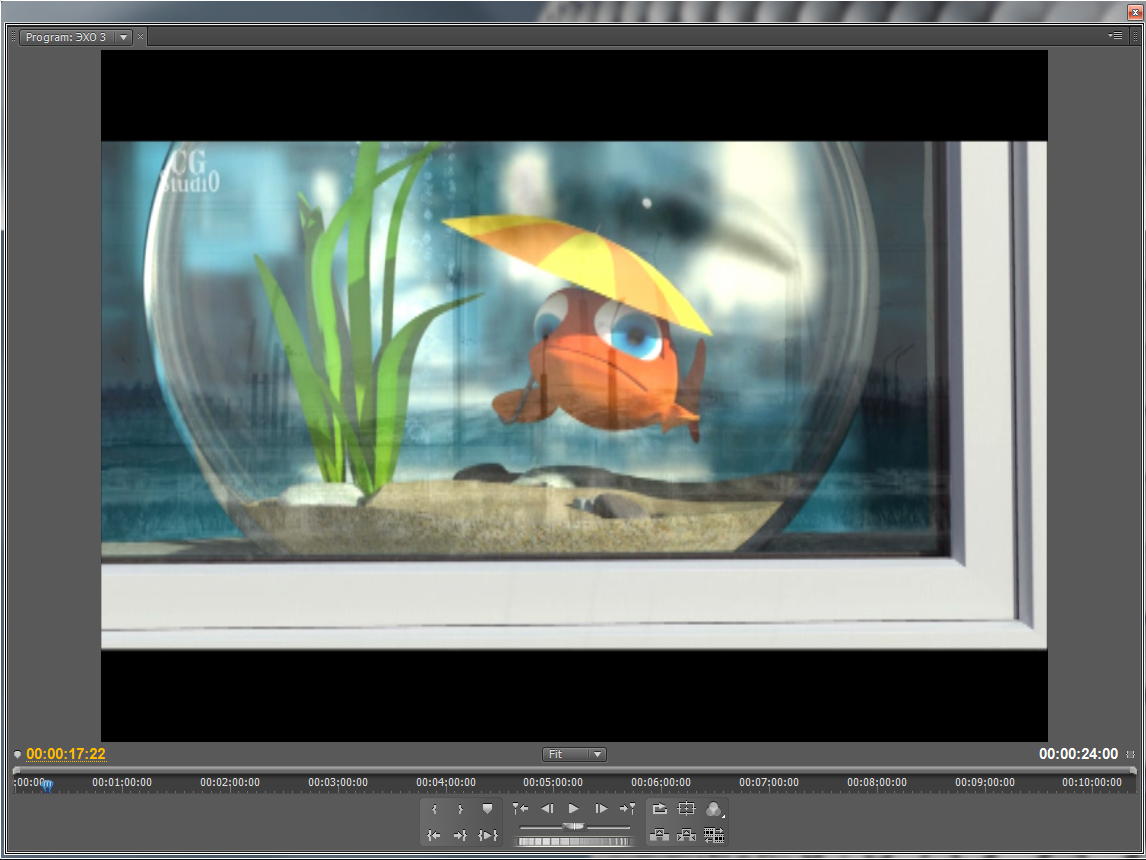Image resolution: width=1146 pixels, height=860 pixels.
Task: Click the shuttle slider handle
Action: click(574, 826)
